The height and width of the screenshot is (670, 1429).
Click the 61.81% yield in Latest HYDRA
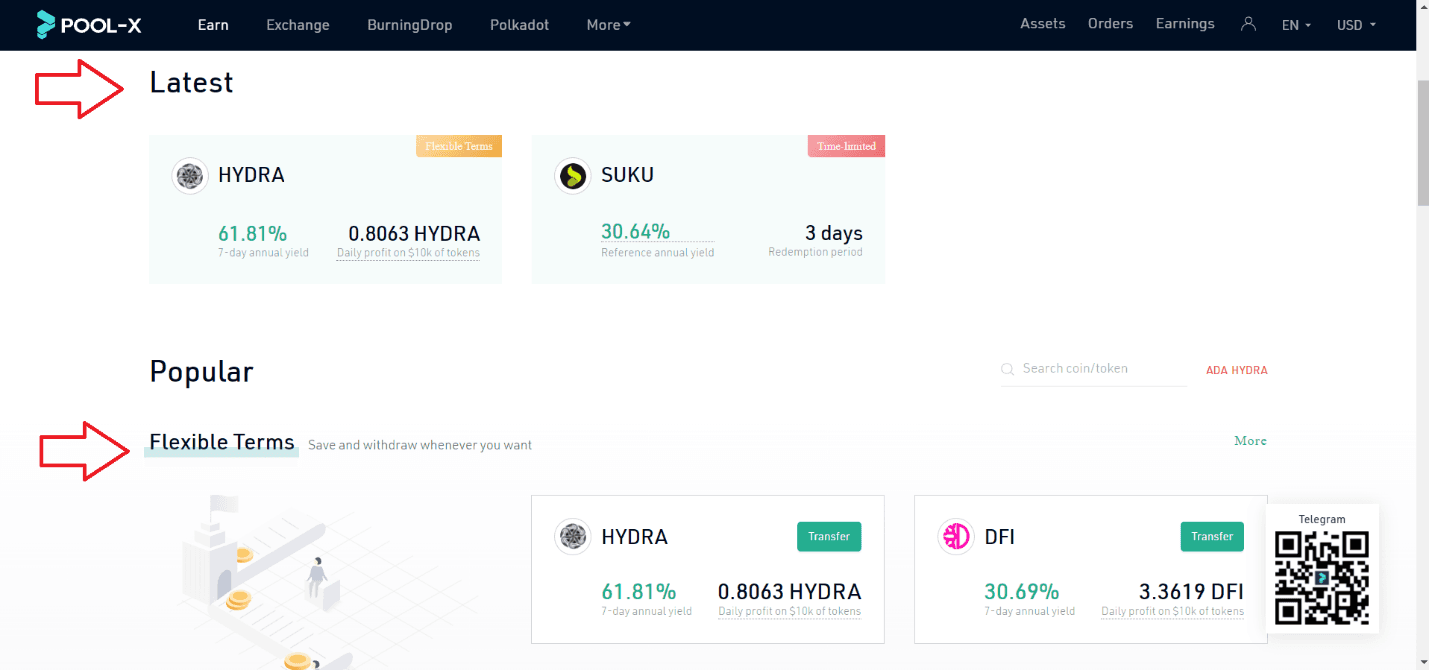tap(252, 233)
